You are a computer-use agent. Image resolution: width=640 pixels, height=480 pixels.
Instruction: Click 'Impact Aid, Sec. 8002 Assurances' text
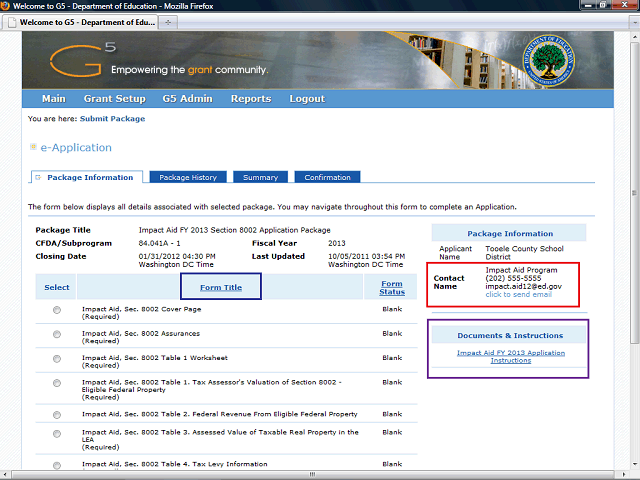pyautogui.click(x=141, y=333)
